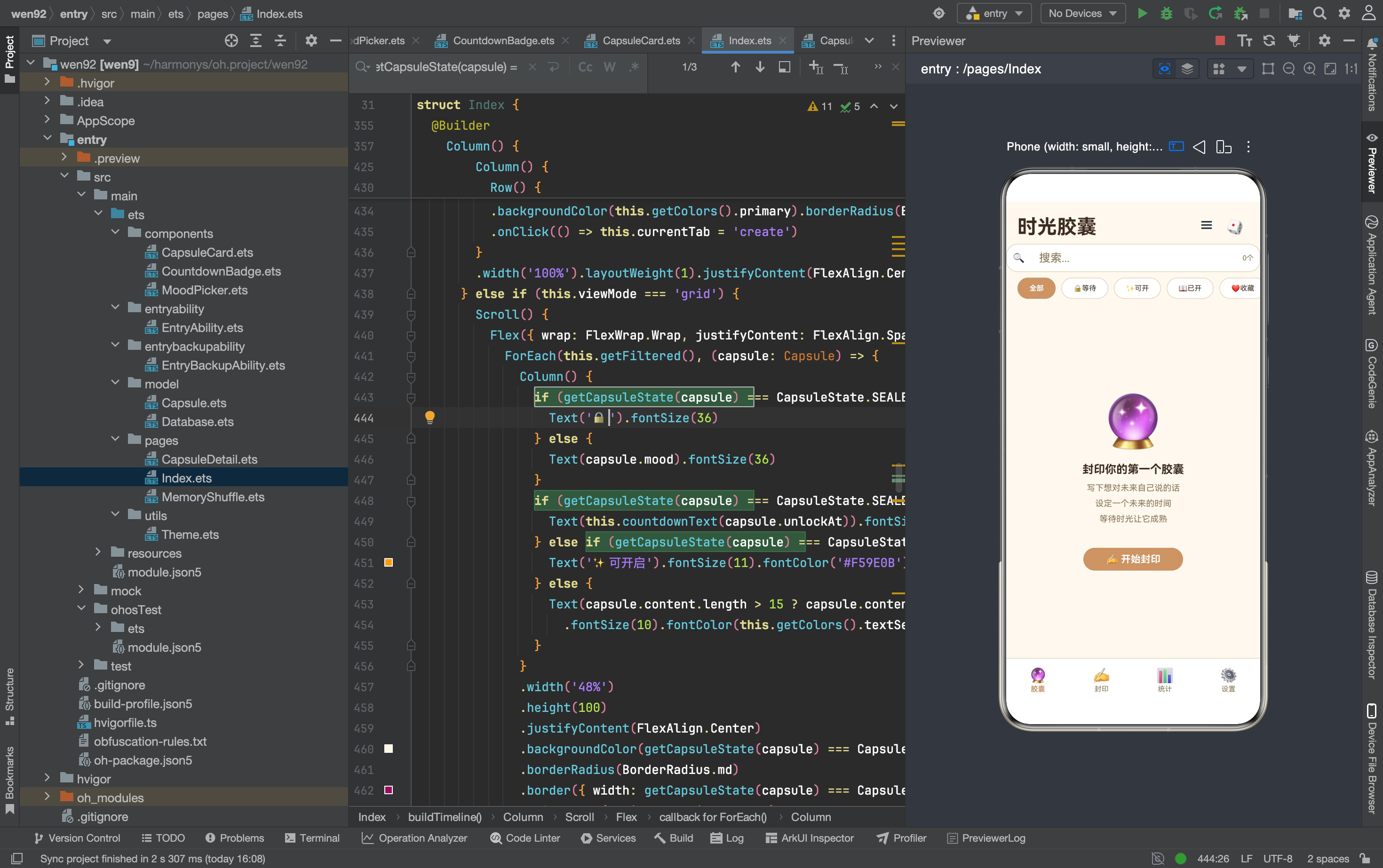Attach the debugger to a process

tap(1240, 14)
